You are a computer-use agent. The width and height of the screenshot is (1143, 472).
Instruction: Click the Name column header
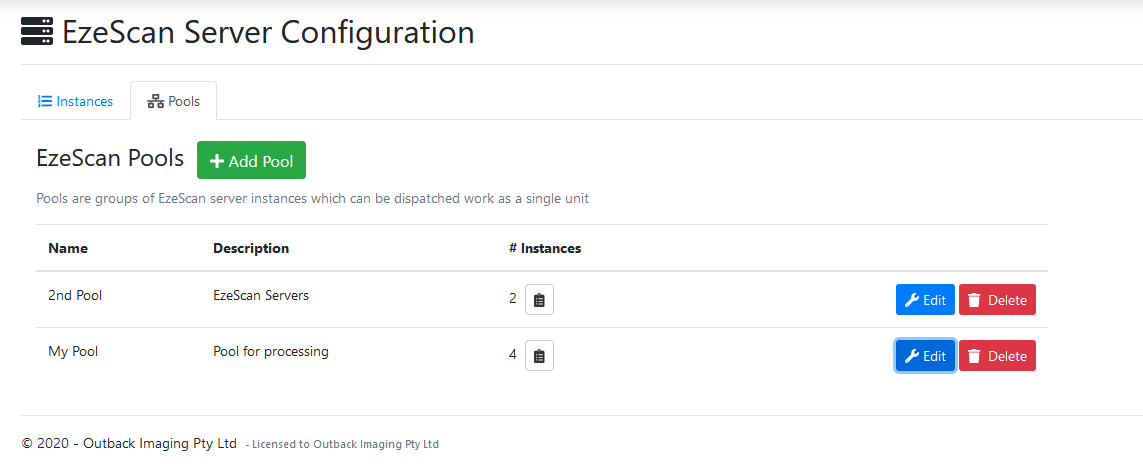(x=68, y=248)
